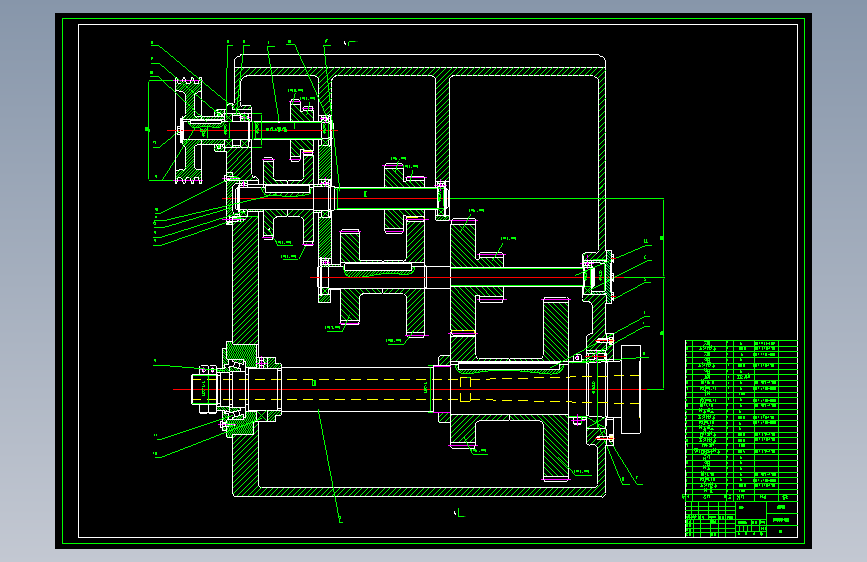Click the parts list table beside the gearbox
Image resolution: width=867 pixels, height=562 pixels.
(741, 418)
